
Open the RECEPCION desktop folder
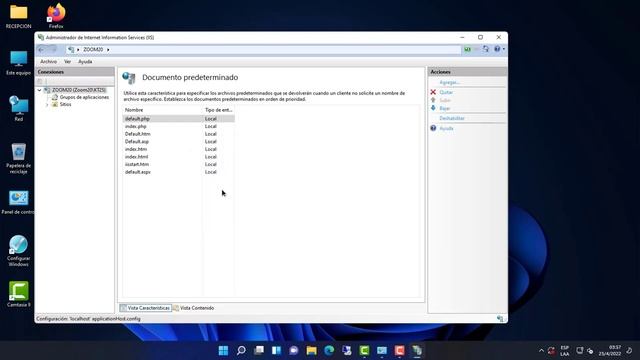tap(18, 17)
